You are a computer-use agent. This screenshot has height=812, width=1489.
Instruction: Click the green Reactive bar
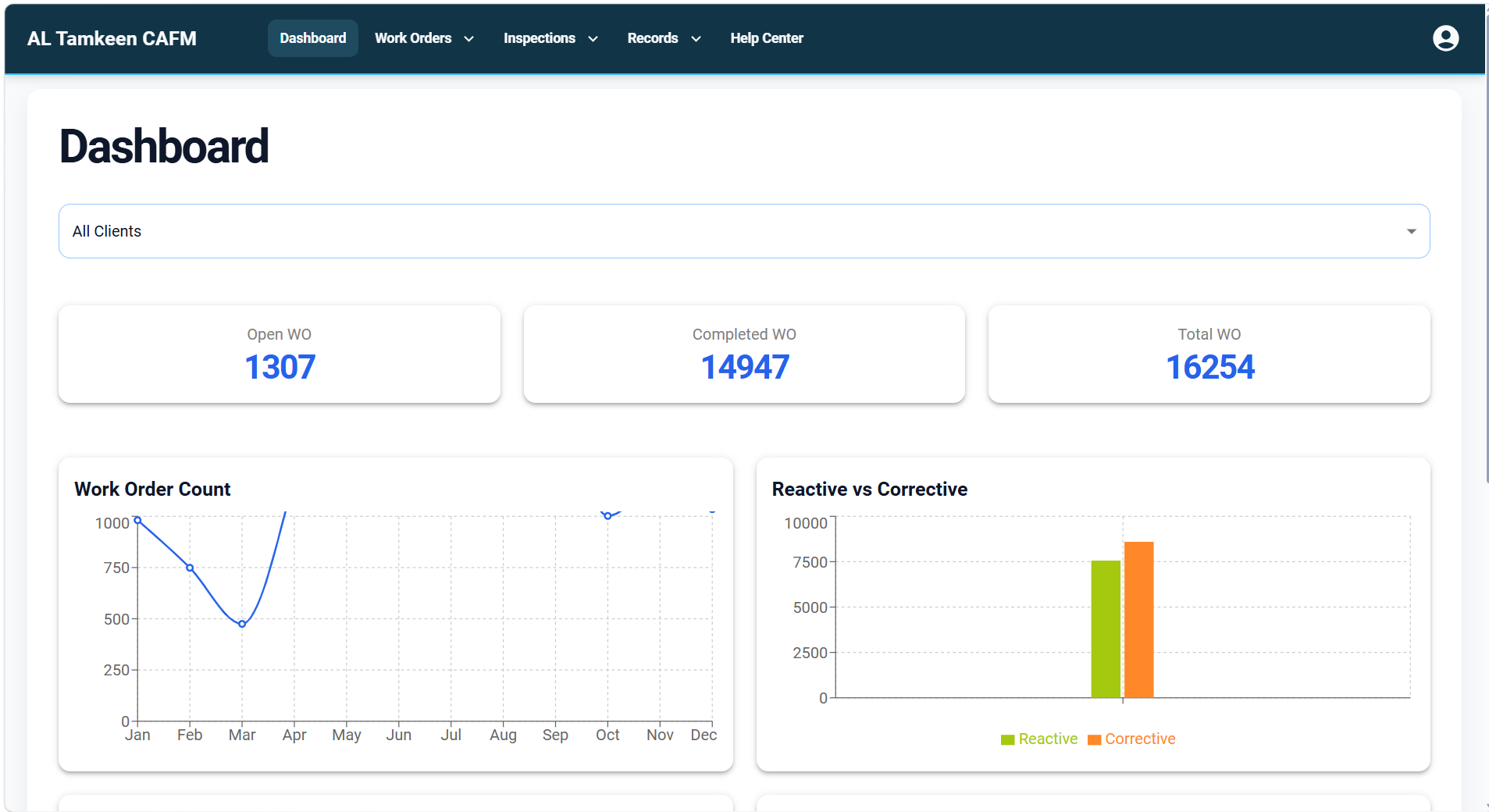coord(1106,629)
